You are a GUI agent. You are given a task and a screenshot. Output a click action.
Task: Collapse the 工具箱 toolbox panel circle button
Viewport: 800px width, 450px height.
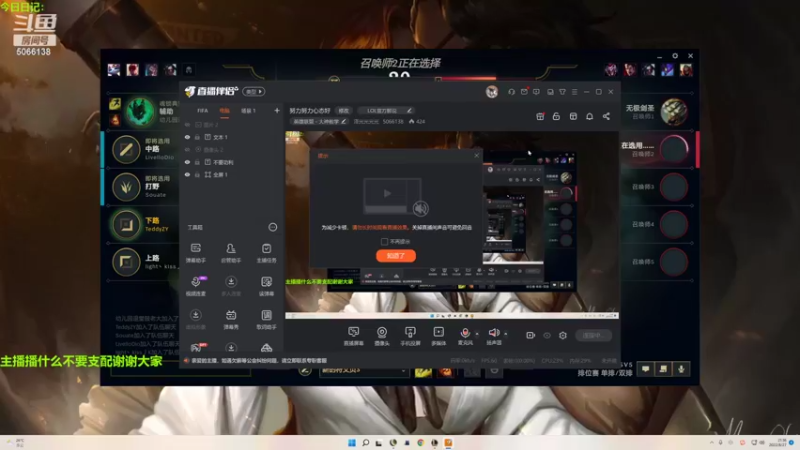[273, 227]
